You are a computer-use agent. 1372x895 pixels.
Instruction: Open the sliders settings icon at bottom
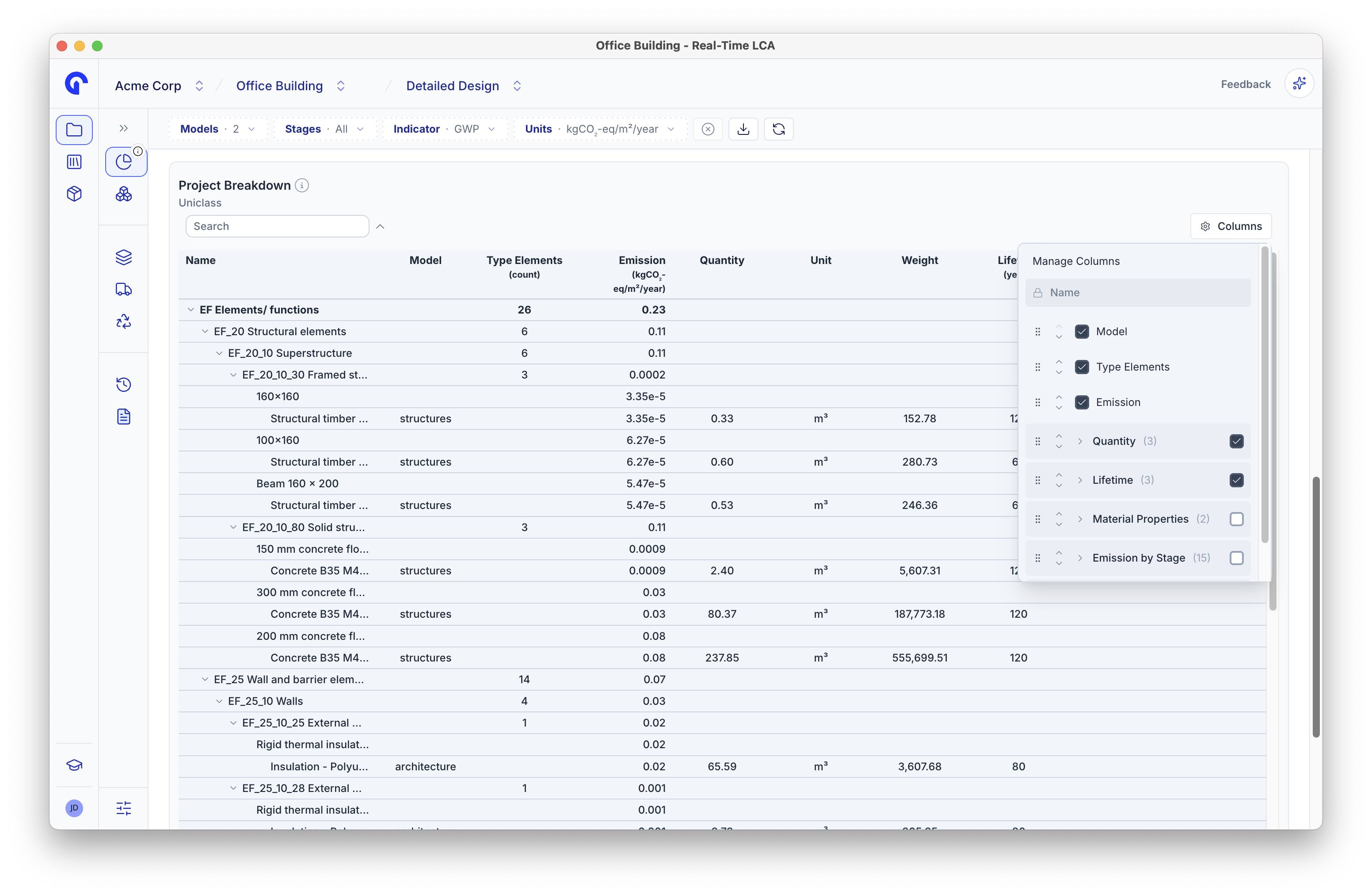click(124, 808)
